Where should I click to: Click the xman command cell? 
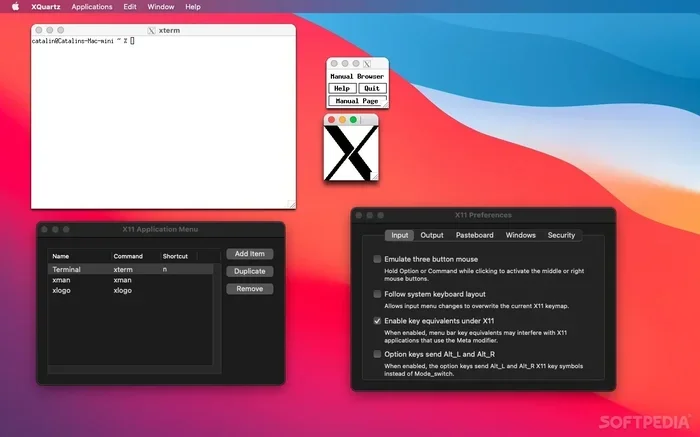(122, 280)
